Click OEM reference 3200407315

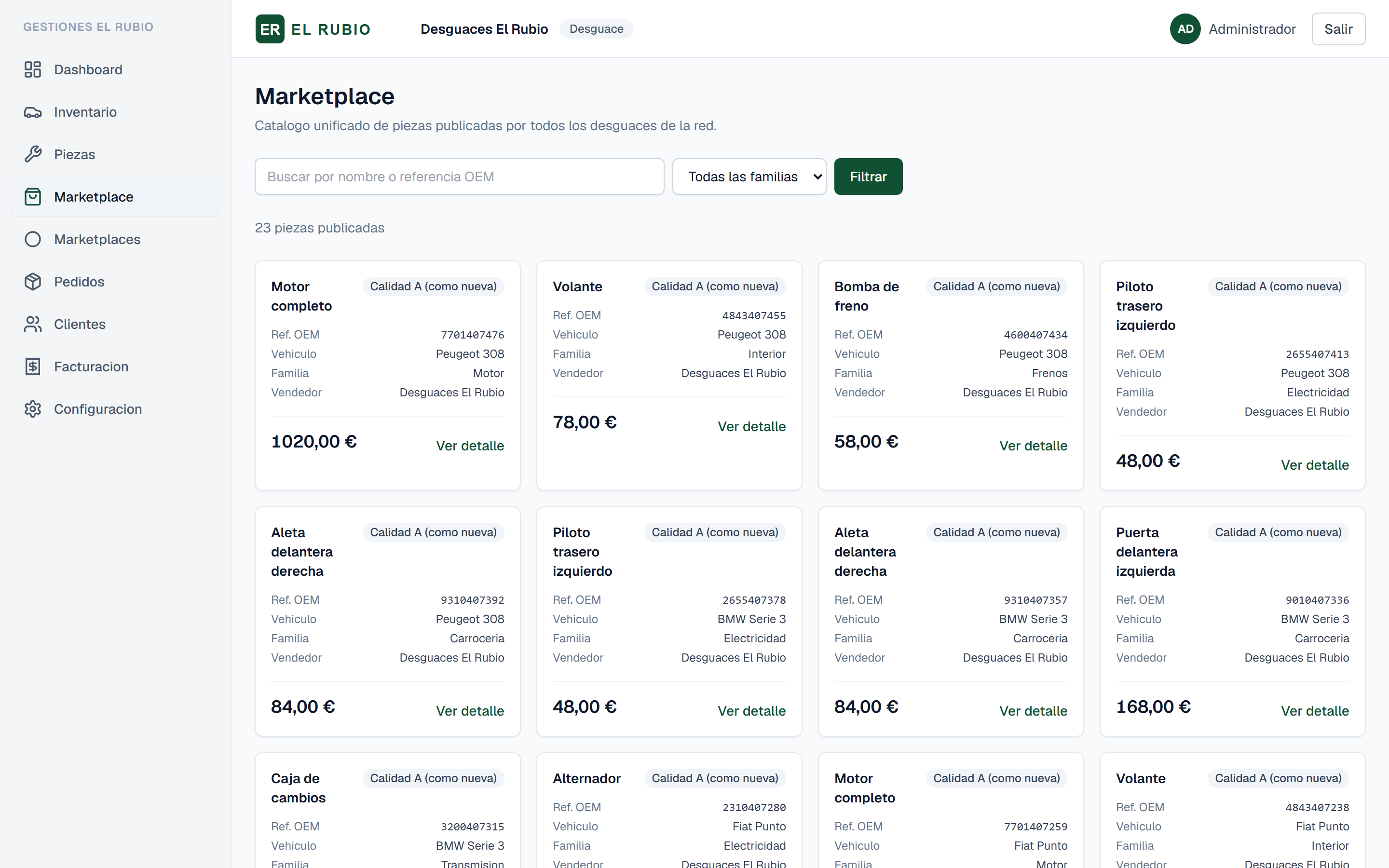pos(472,827)
